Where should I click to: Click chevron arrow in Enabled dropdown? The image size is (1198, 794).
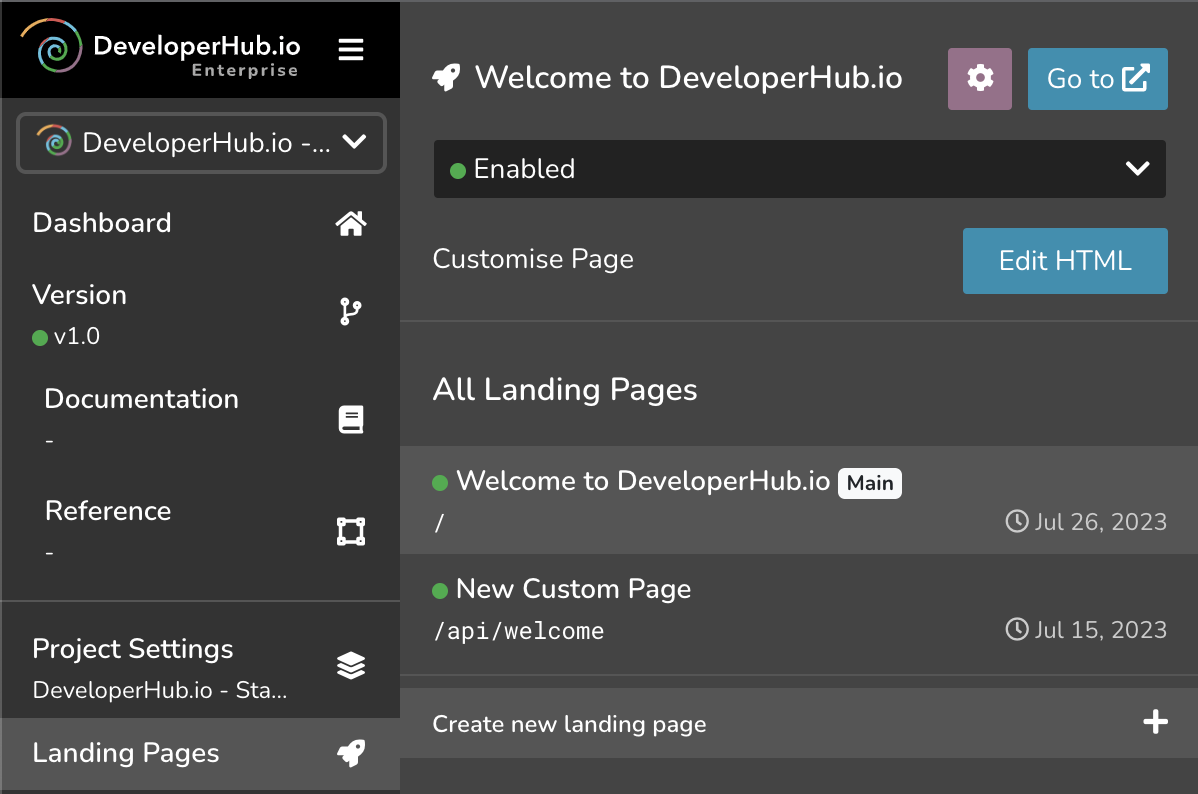pos(1137,169)
